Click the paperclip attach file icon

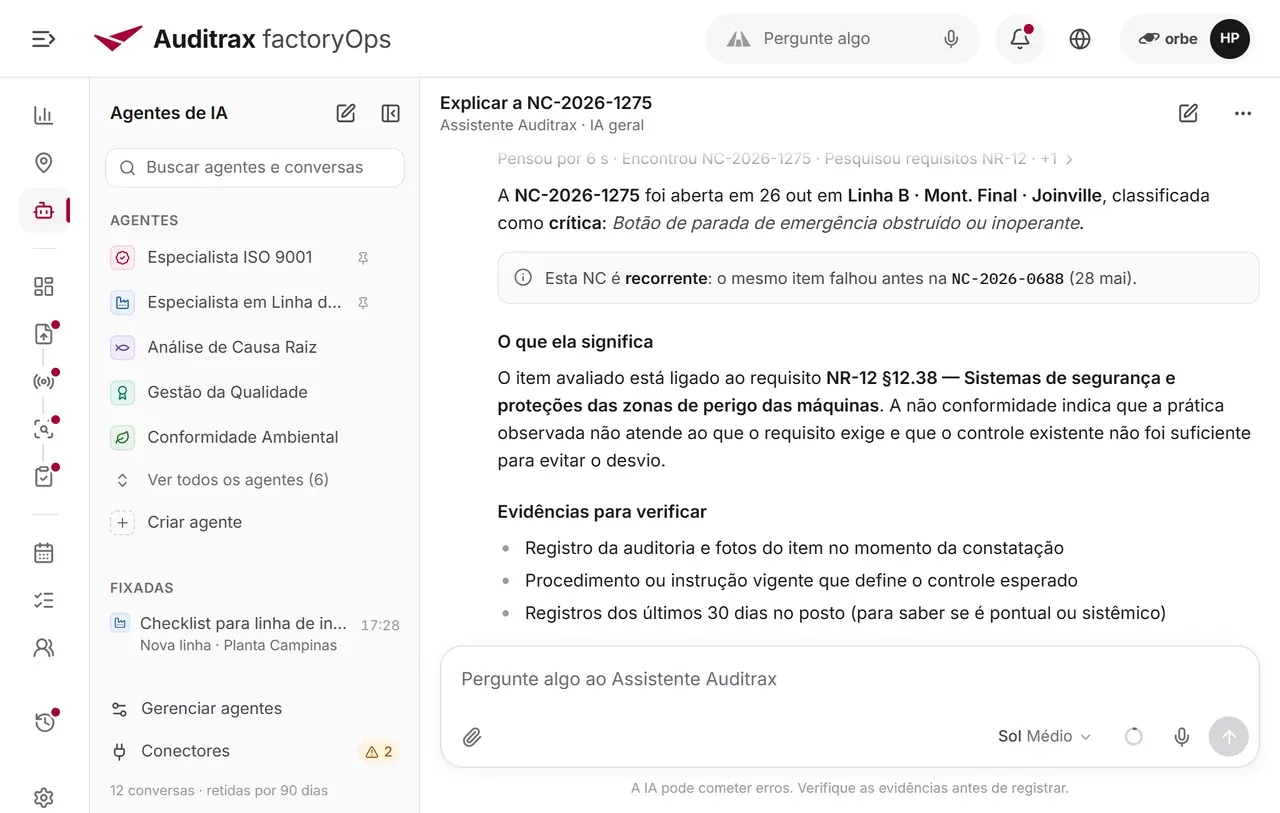click(x=472, y=737)
